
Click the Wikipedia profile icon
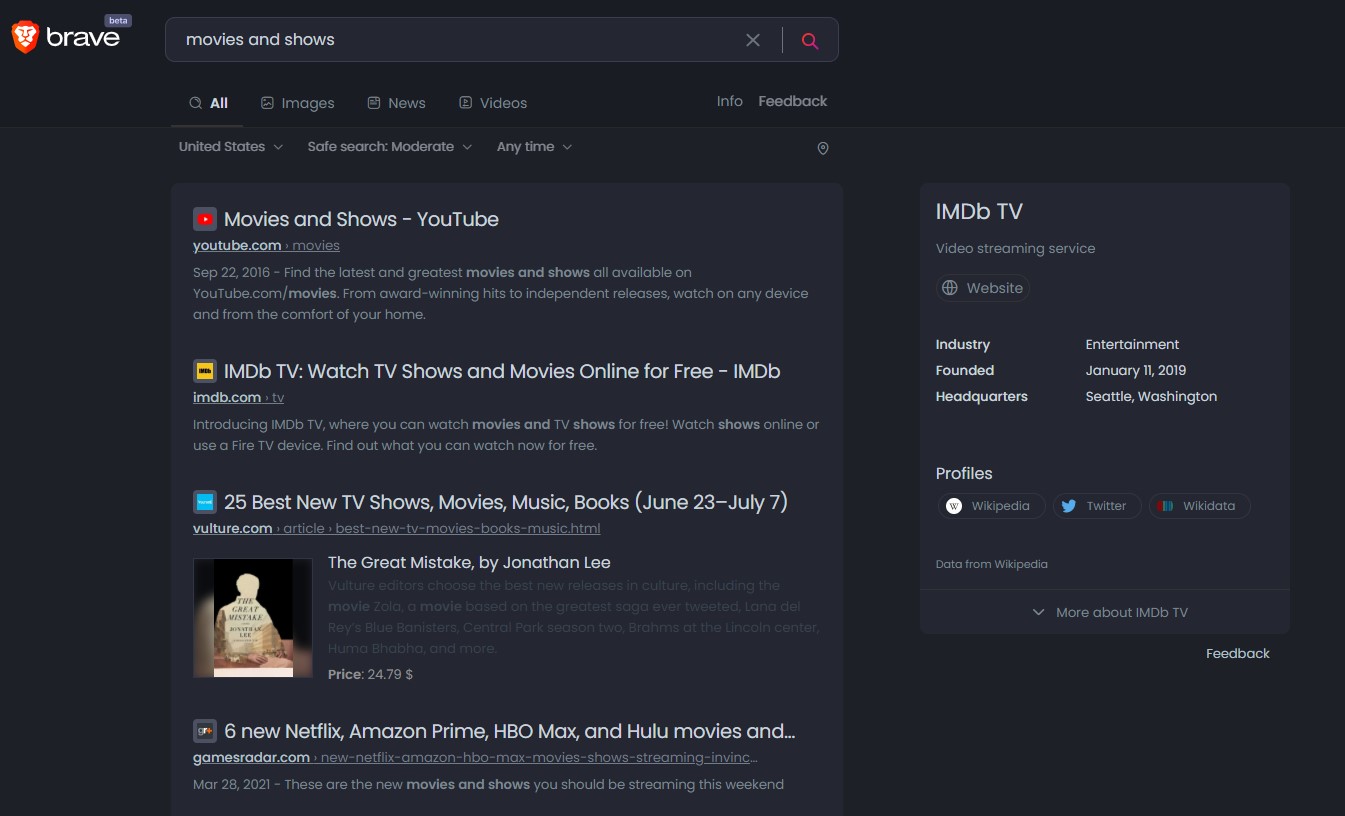[x=954, y=506]
